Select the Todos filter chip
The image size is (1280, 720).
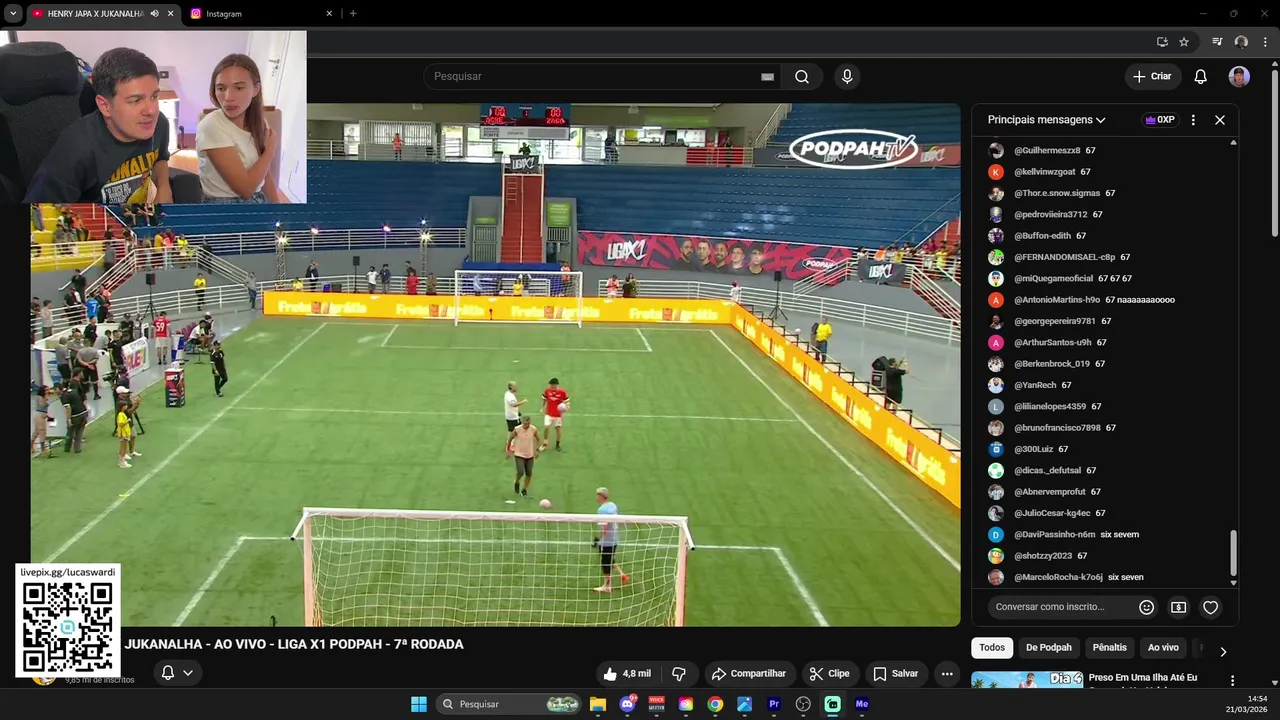point(992,648)
